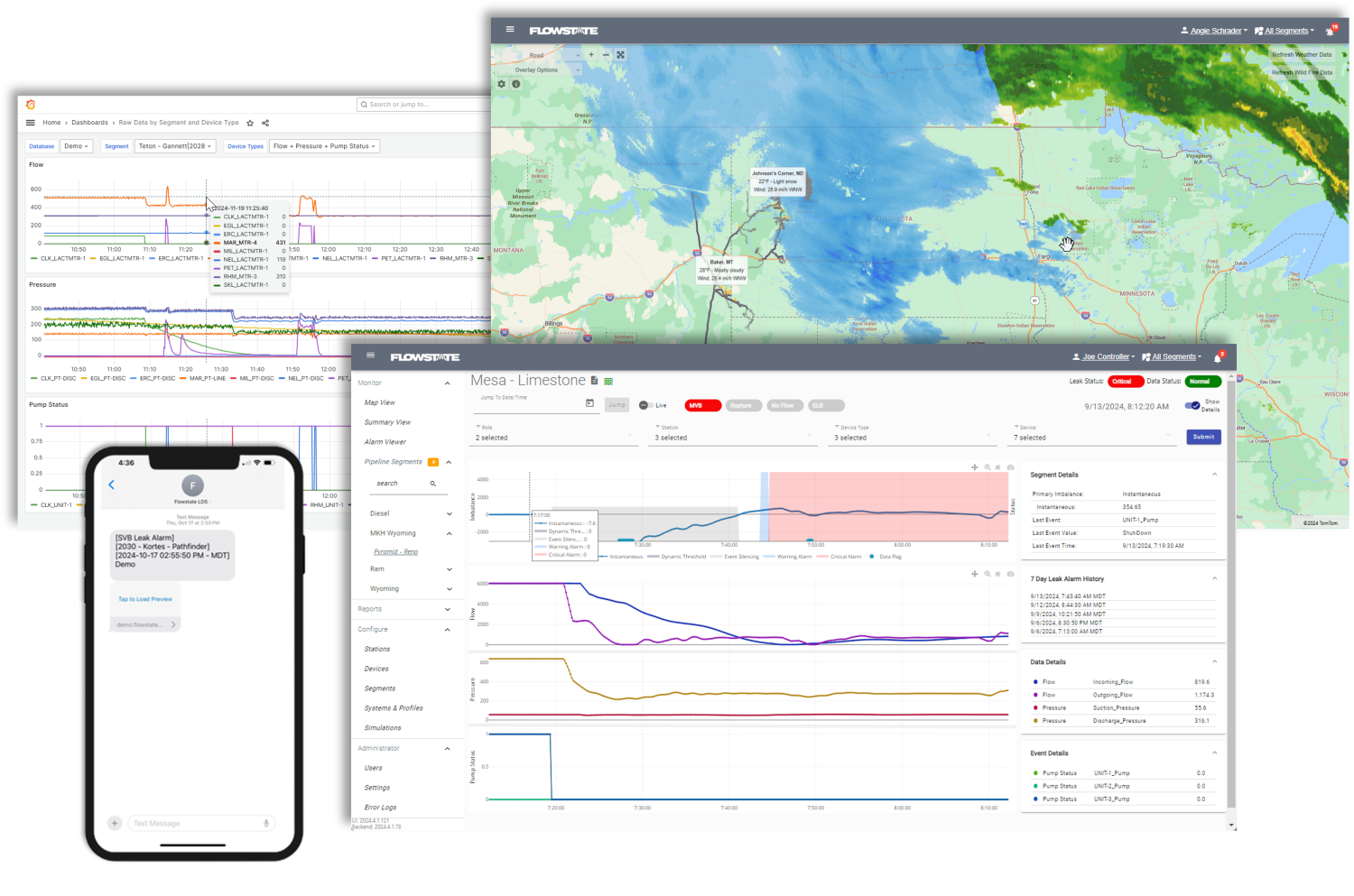Open hamburger menu in Mesa - Limestone window

370,356
